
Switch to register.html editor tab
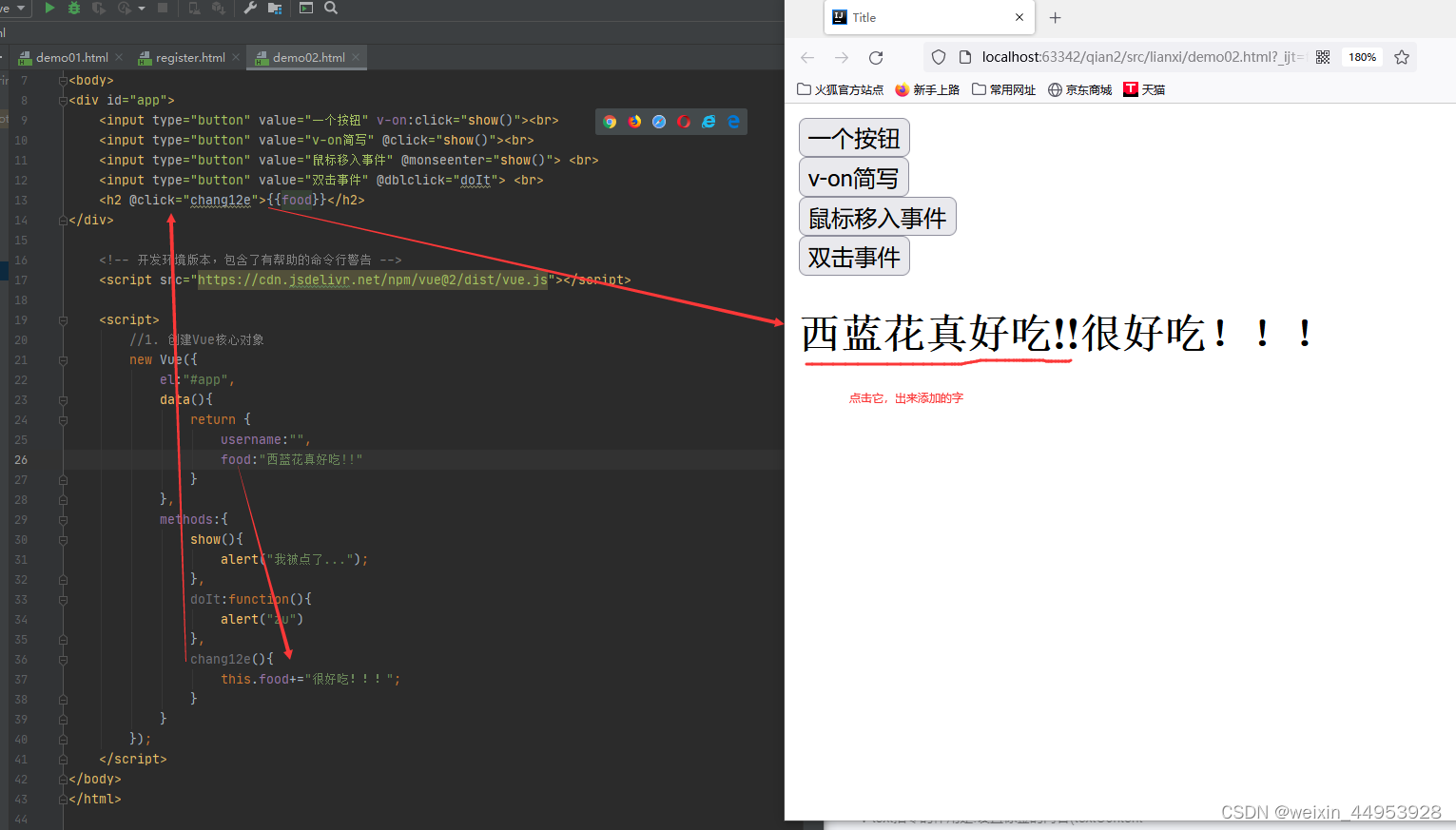(x=190, y=58)
